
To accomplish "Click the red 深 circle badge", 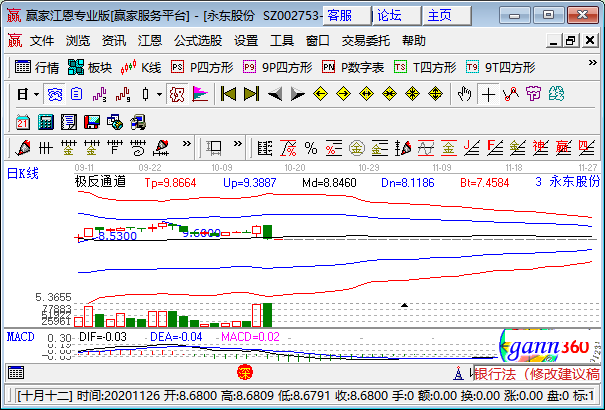I will pos(245,373).
